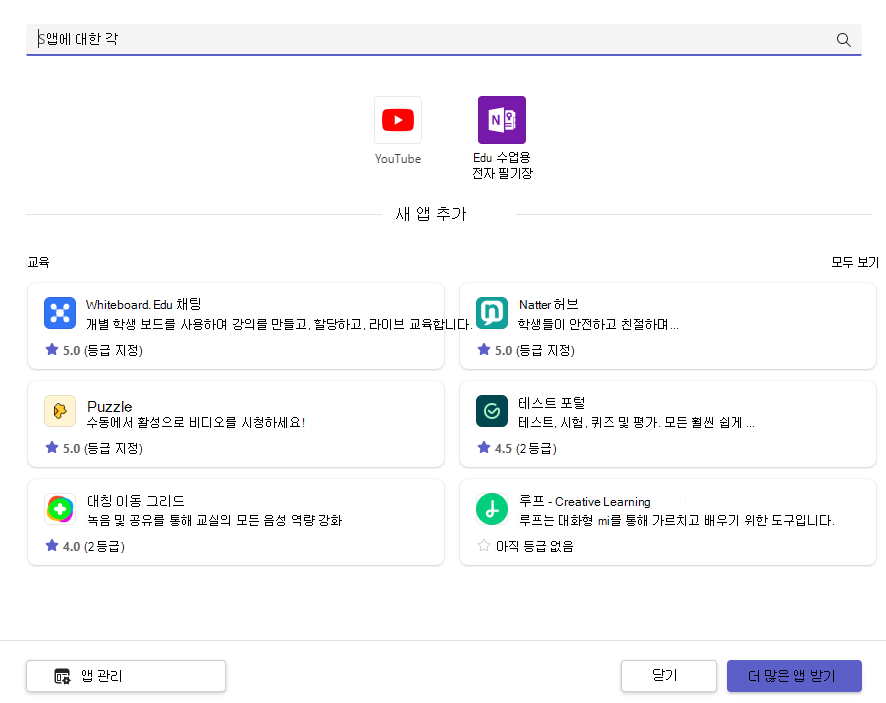
Task: Click the 앱 관리 button
Action: coord(126,676)
